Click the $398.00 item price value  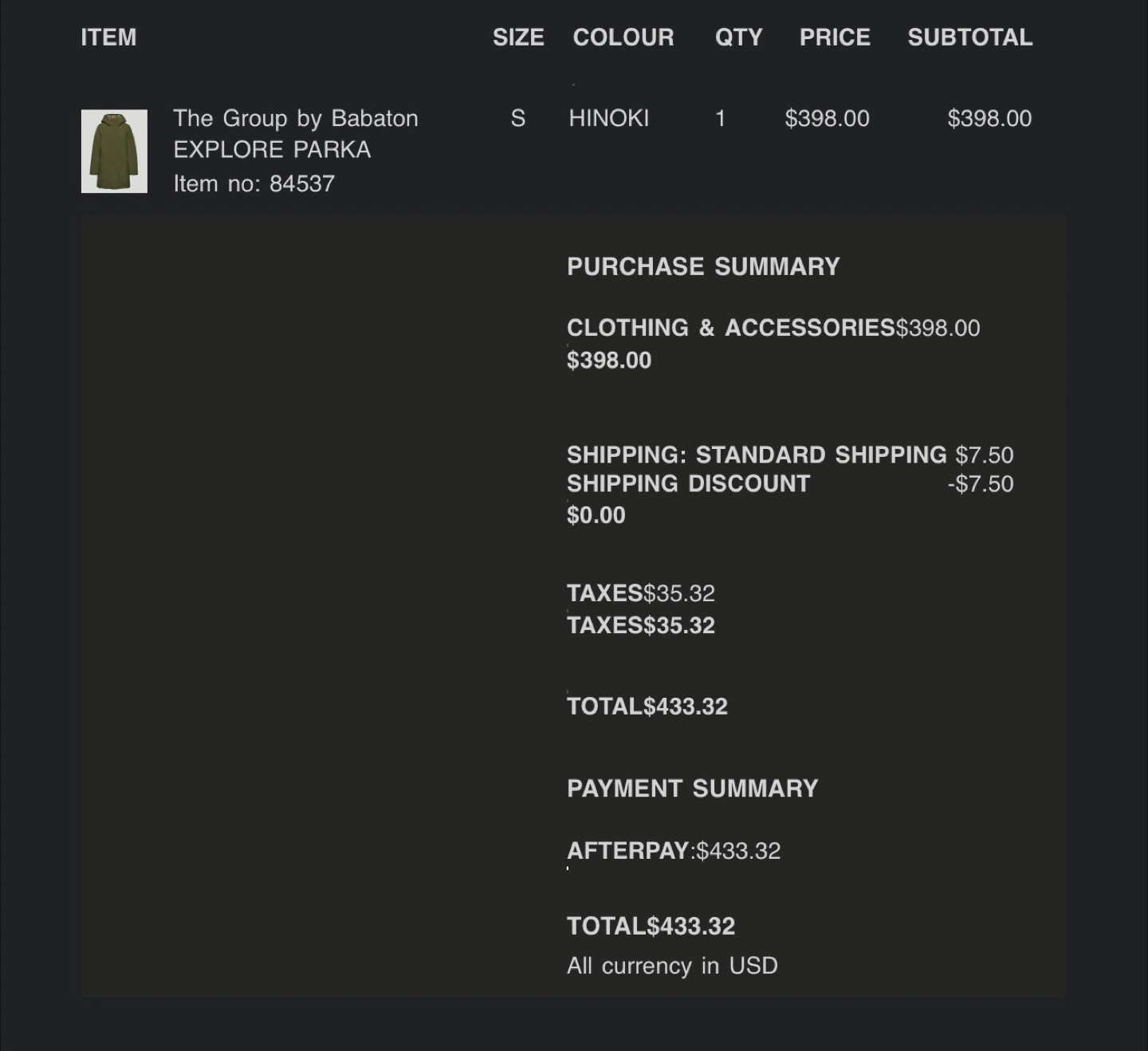(x=827, y=119)
